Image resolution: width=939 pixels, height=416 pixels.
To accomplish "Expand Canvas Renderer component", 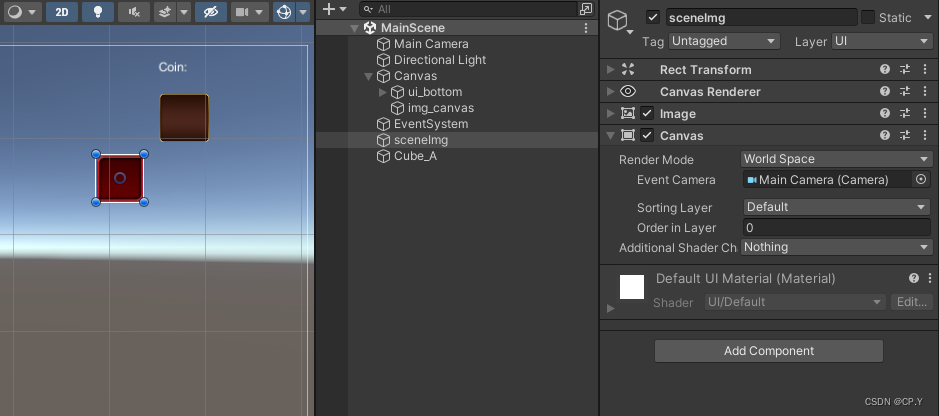I will [x=610, y=92].
